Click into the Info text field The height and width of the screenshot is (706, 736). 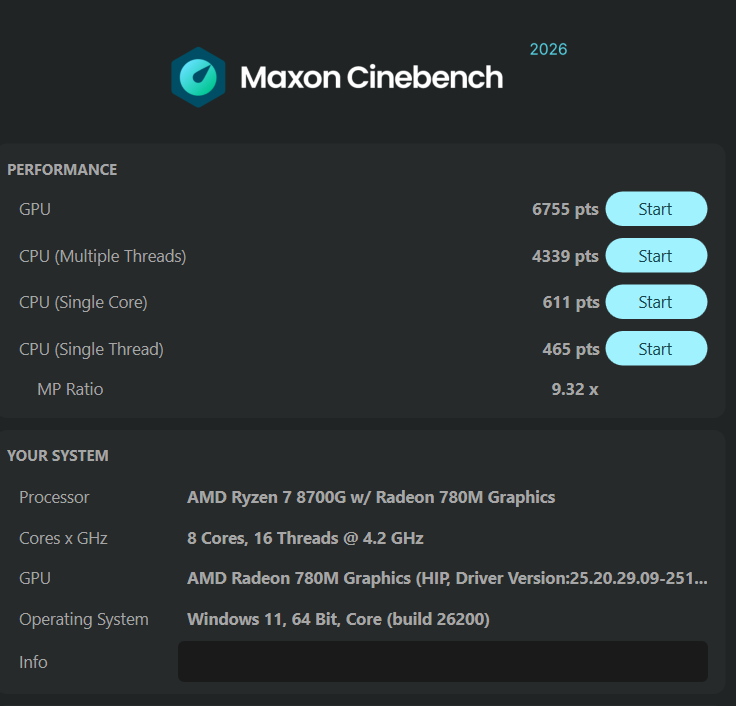[x=443, y=661]
